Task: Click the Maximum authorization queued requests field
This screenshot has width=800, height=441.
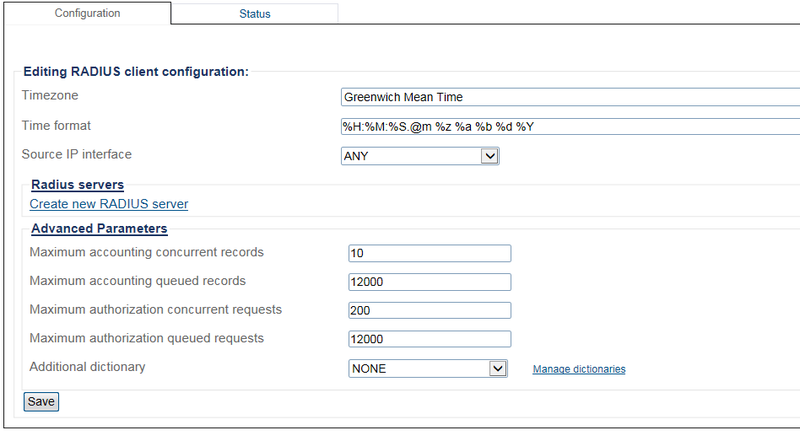Action: 430,339
